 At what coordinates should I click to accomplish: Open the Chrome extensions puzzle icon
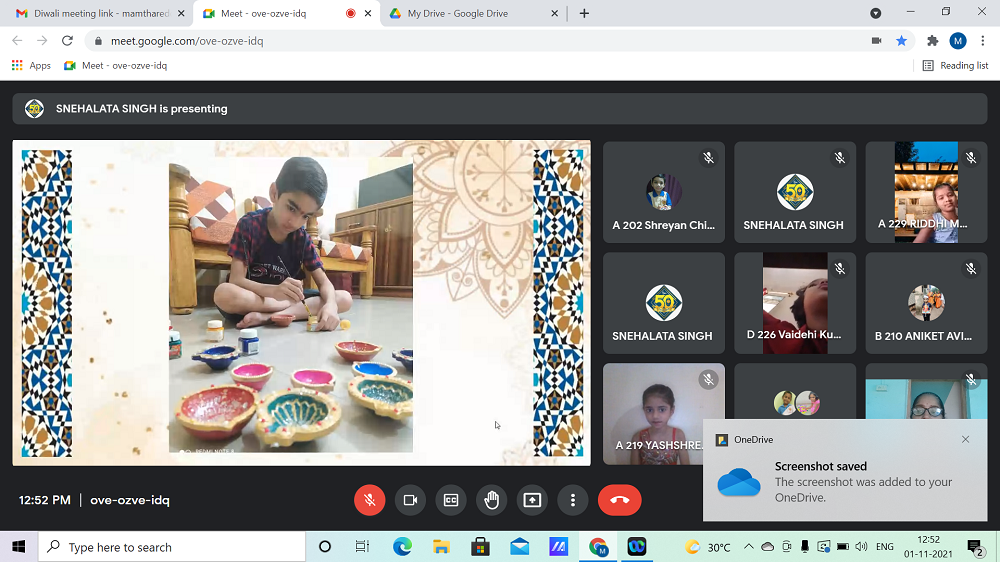(933, 41)
